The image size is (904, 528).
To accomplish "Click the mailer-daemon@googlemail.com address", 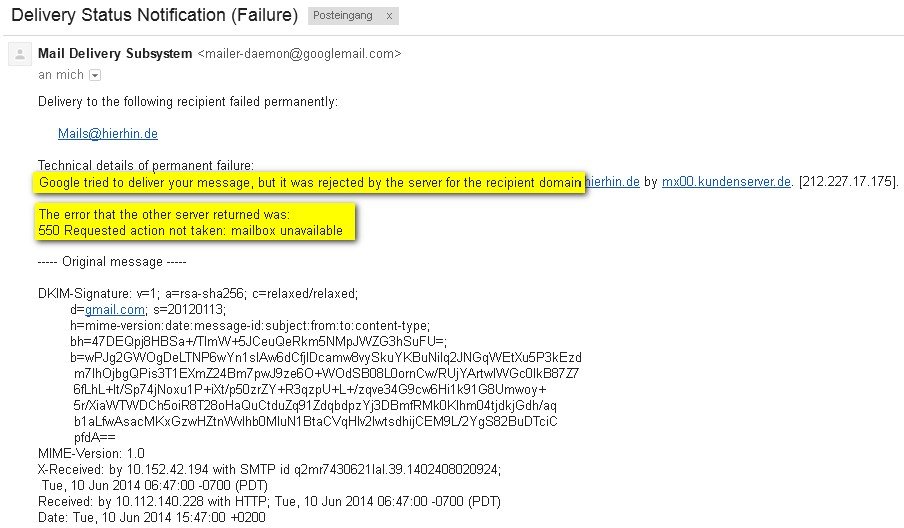I will pos(299,54).
